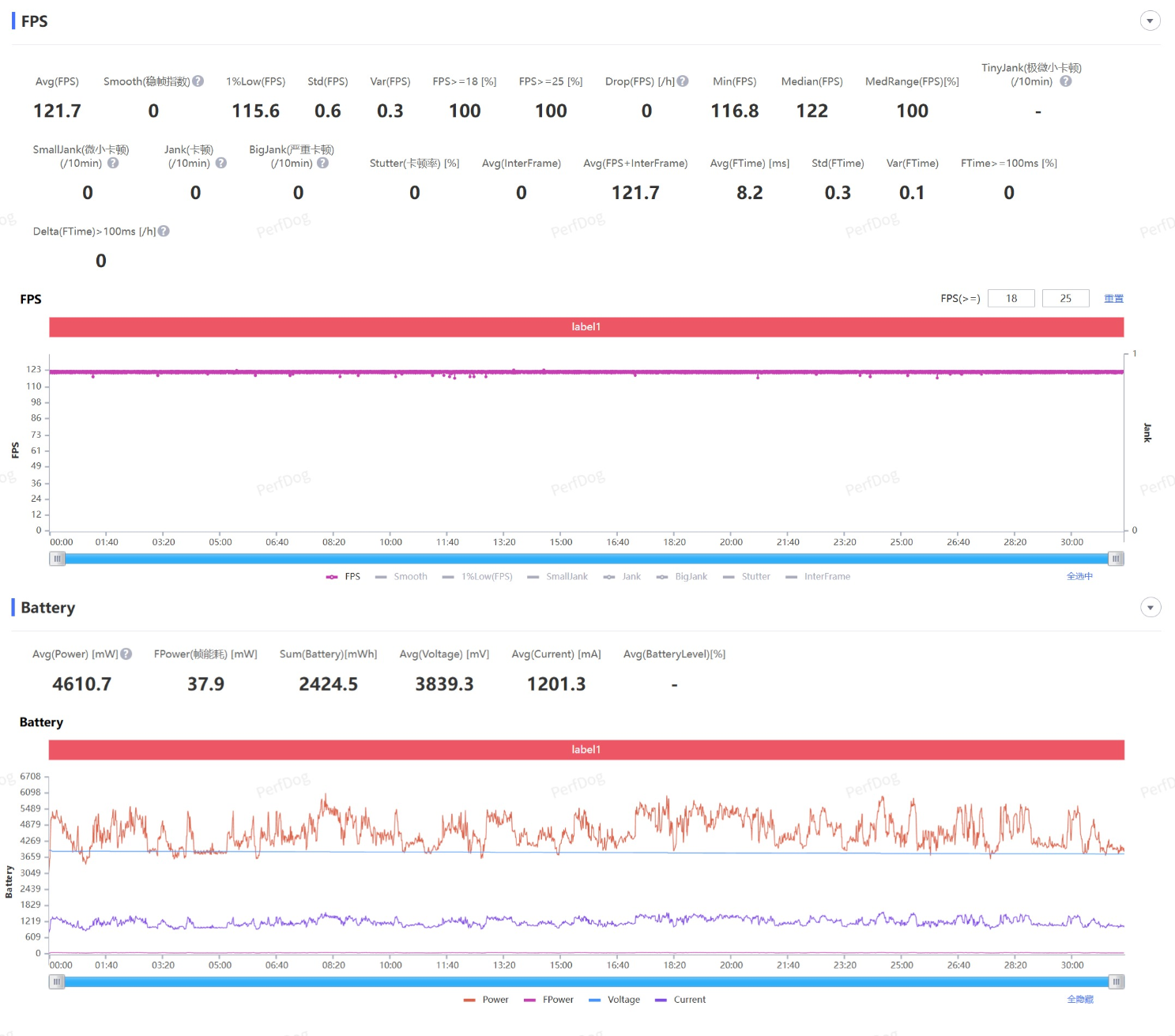Viewport: 1175px width, 1036px height.
Task: Click help icon next to Smooth index
Action: 198,81
